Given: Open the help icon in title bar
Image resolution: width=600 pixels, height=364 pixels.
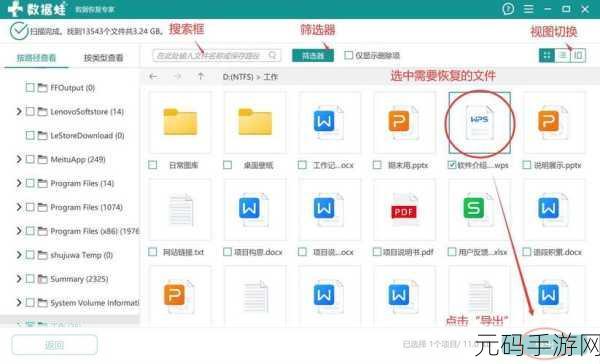Looking at the screenshot, I should click(508, 8).
